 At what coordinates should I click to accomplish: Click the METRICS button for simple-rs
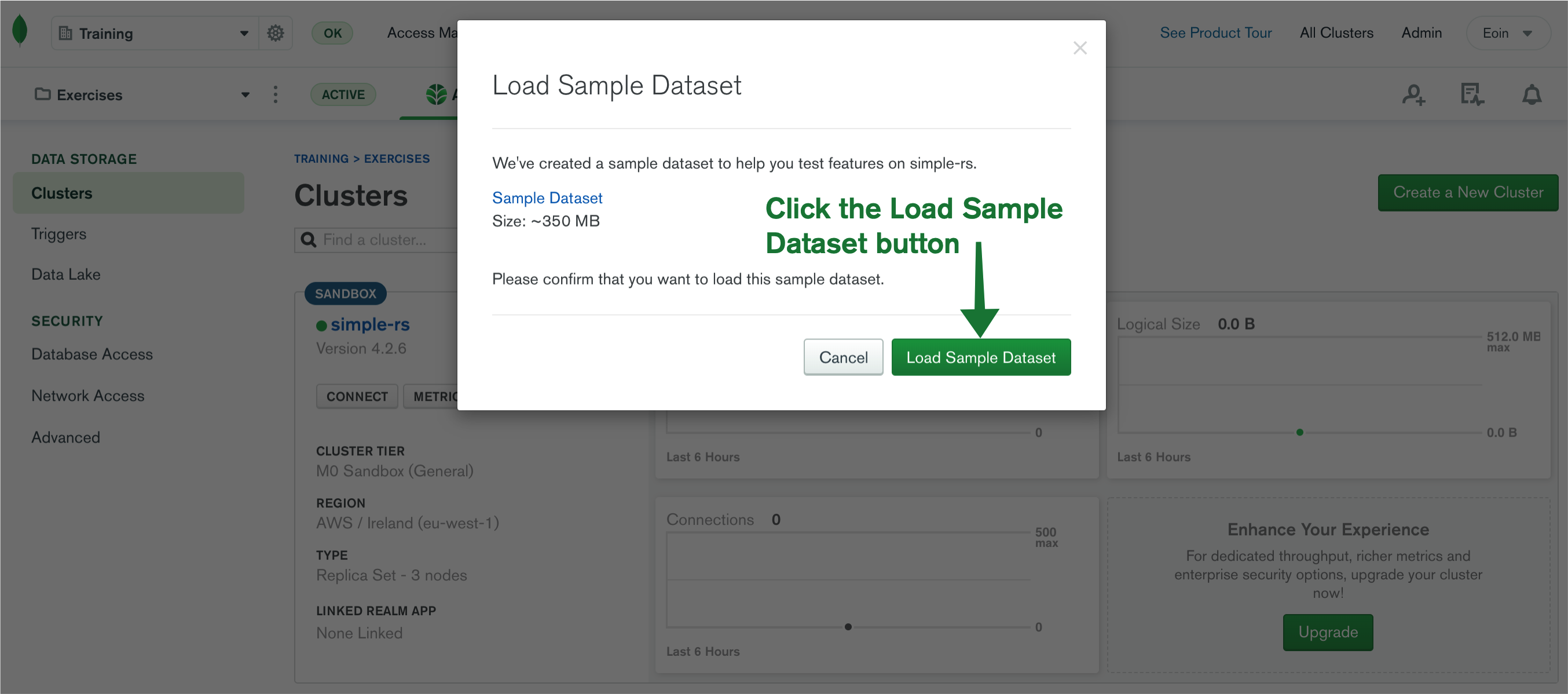(x=431, y=396)
